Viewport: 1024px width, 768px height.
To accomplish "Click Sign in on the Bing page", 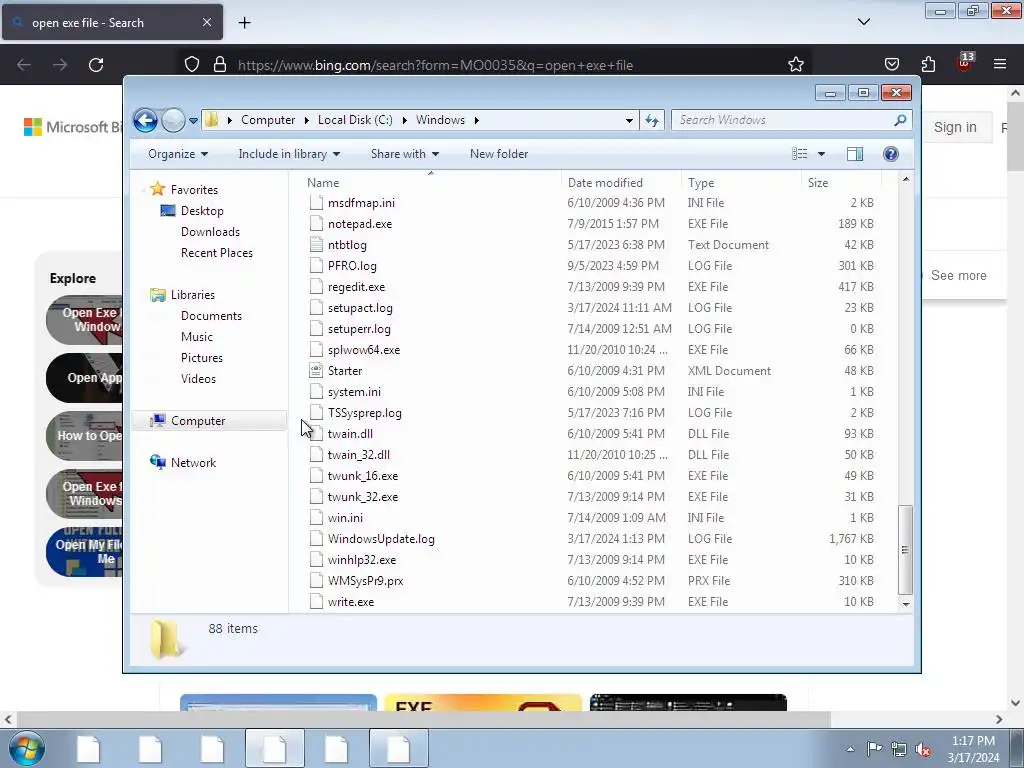I will (x=955, y=127).
